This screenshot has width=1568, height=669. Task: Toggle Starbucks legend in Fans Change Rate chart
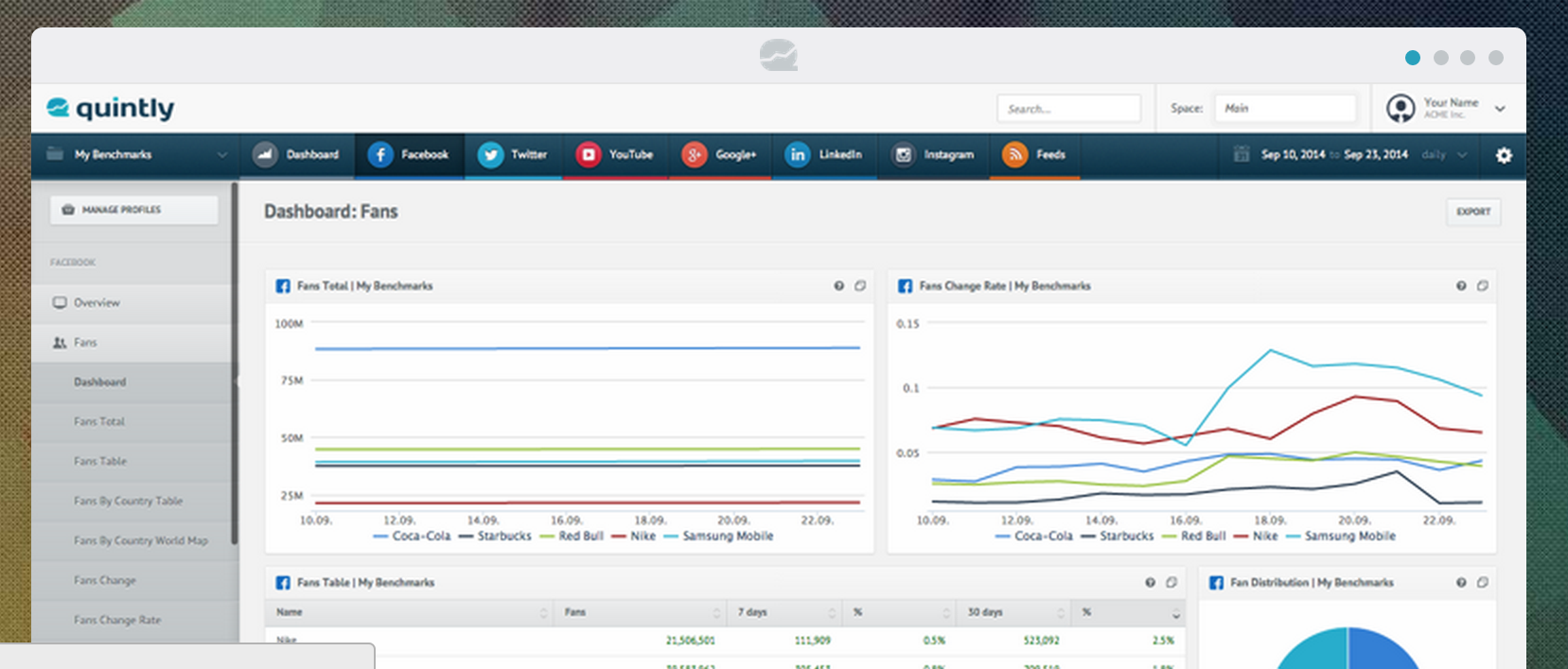click(1118, 537)
